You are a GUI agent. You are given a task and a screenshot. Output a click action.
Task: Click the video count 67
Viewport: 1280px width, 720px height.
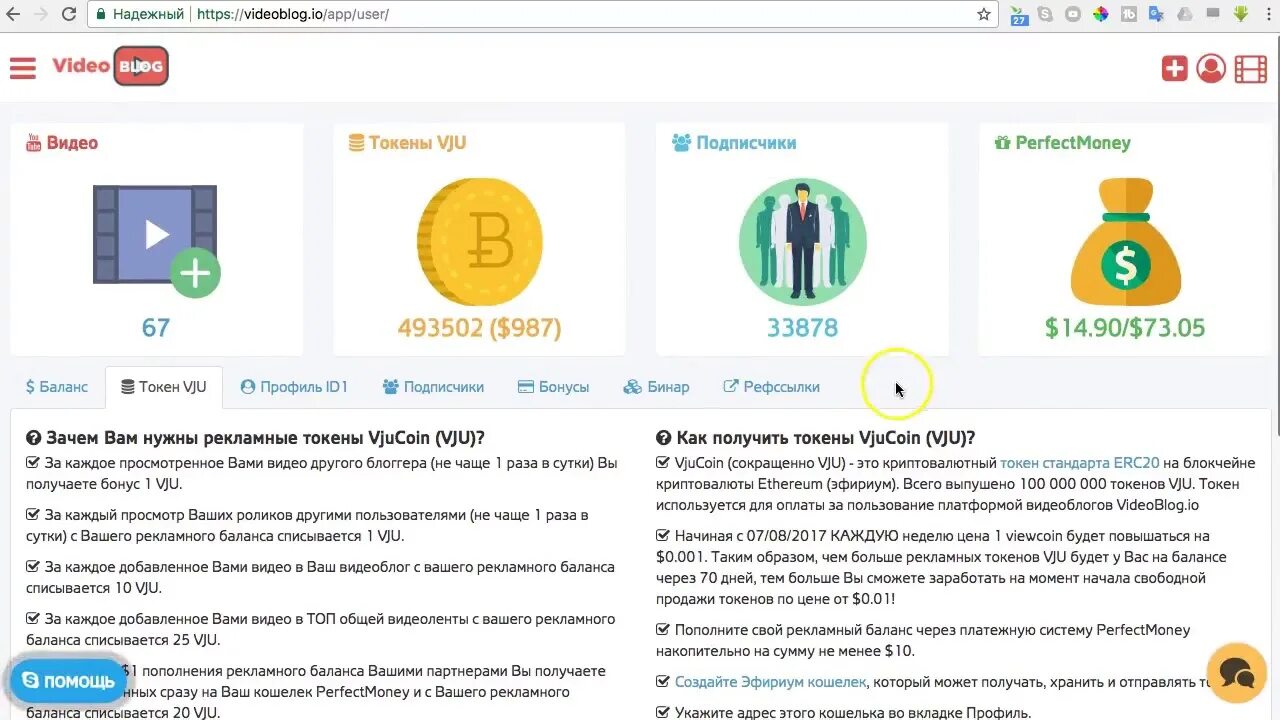click(156, 328)
